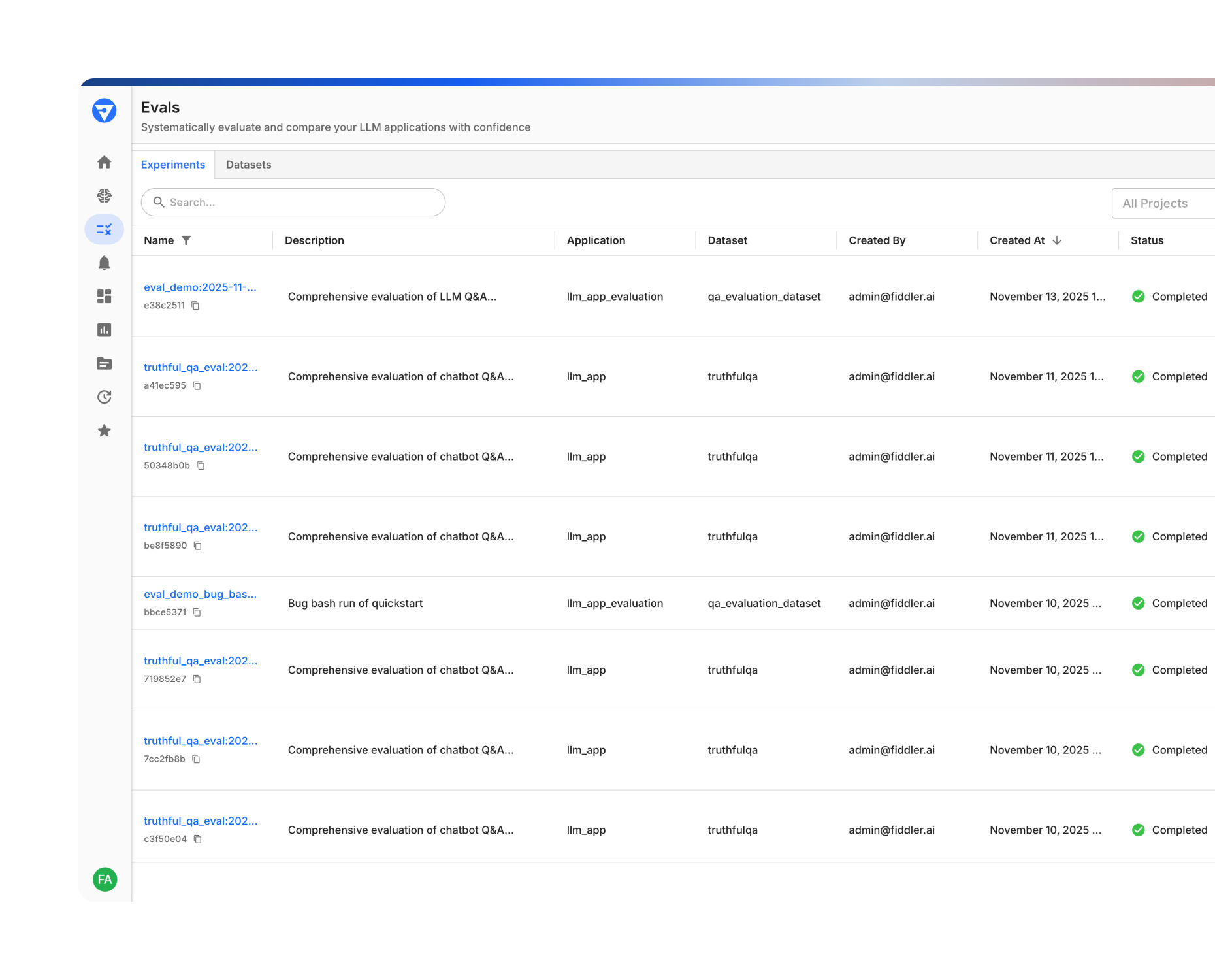1215x980 pixels.
Task: Click llm_app_evaluation in e38c2511 row
Action: tap(615, 297)
